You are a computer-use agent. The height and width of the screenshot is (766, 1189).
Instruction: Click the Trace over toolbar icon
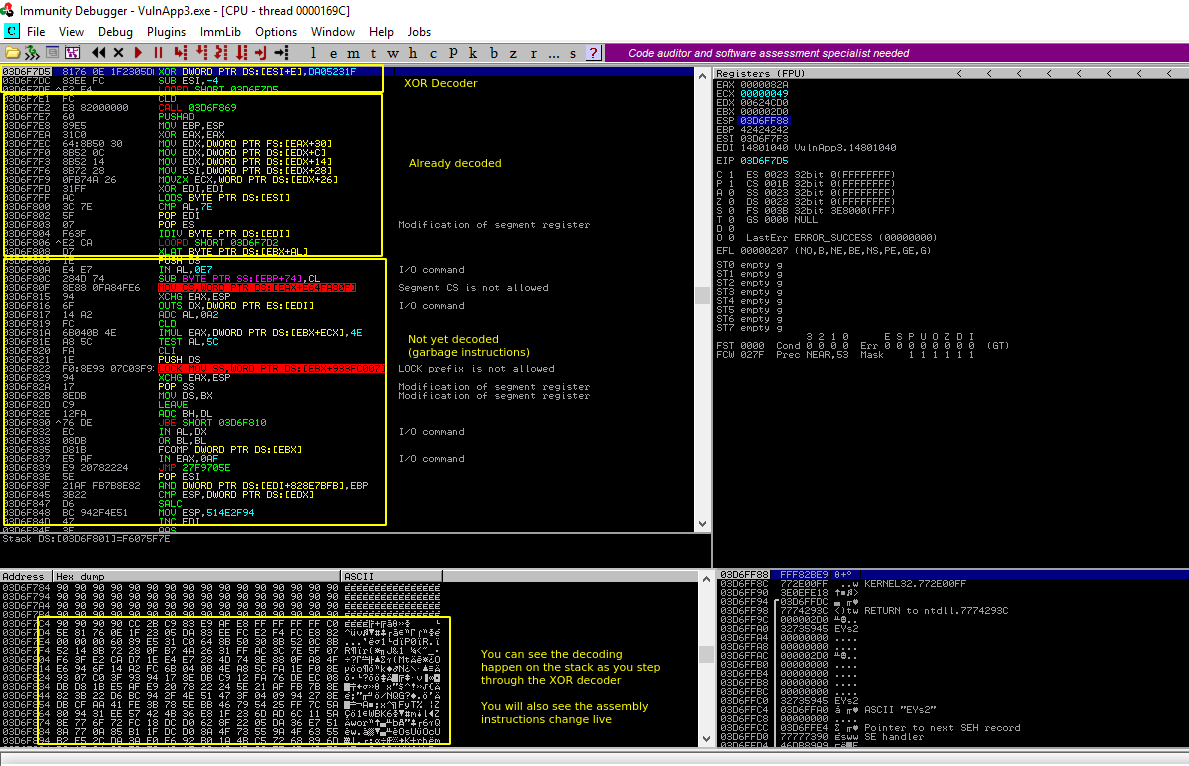click(241, 53)
